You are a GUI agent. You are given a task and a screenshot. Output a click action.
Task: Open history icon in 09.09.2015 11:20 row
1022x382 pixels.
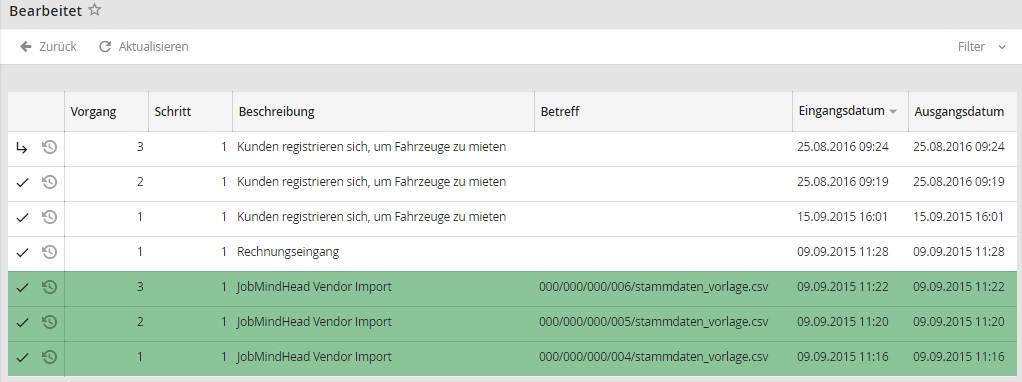(x=50, y=322)
